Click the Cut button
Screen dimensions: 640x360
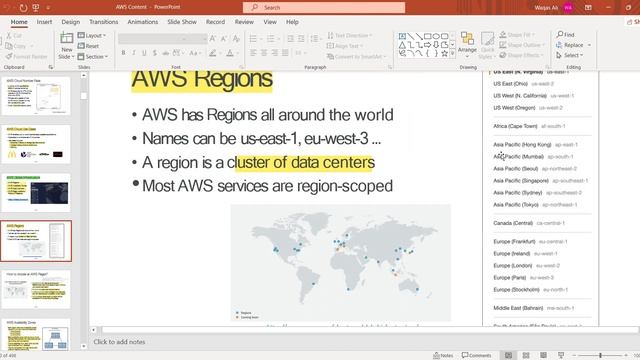(15, 36)
